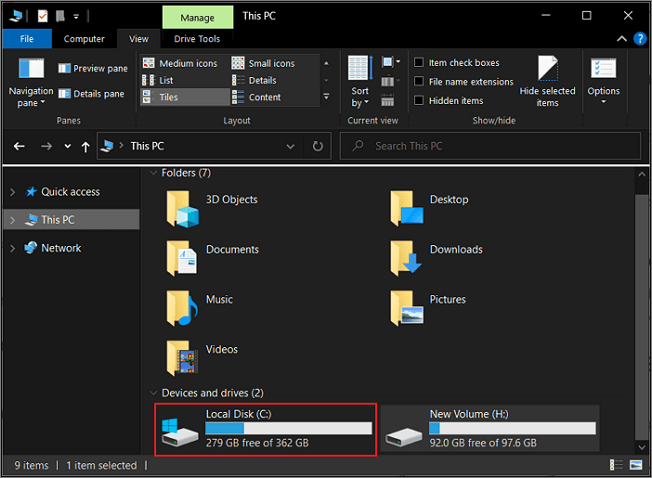Click Hide selected items
The height and width of the screenshot is (478, 652).
pyautogui.click(x=547, y=82)
